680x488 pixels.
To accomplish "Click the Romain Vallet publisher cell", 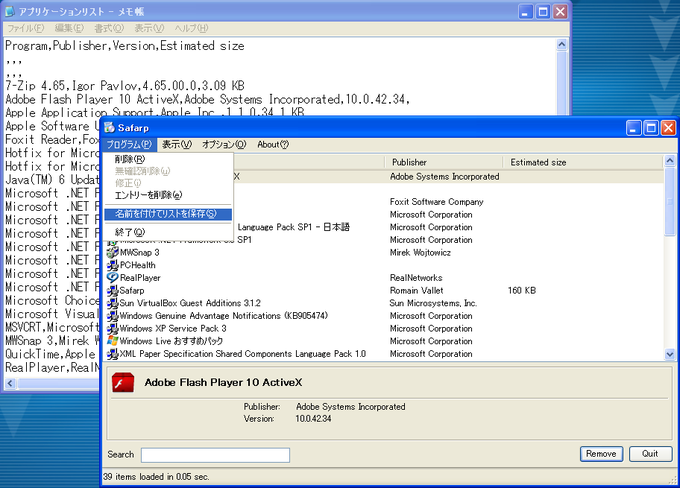I will [416, 290].
